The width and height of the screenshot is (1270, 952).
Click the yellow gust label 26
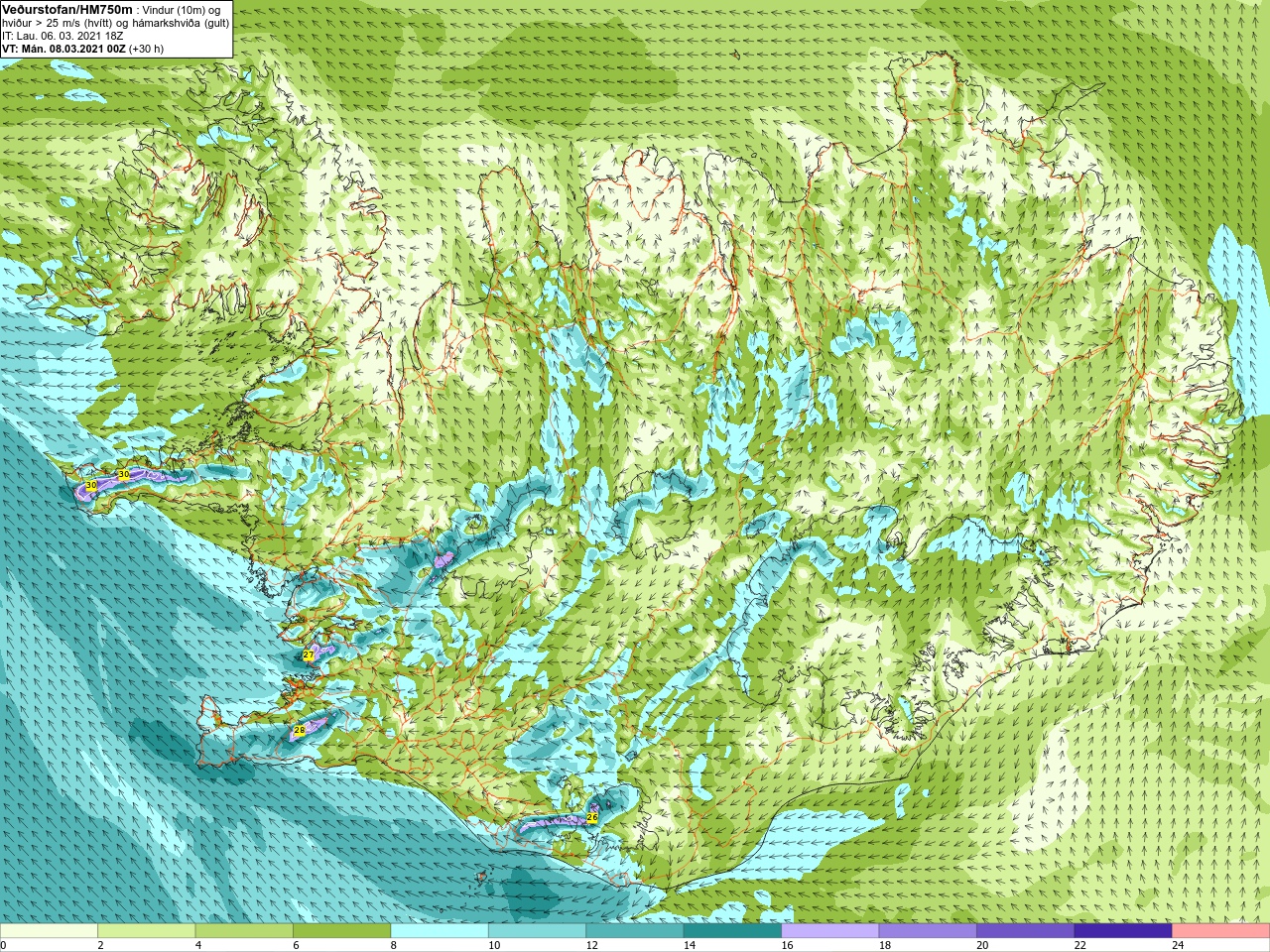(592, 817)
